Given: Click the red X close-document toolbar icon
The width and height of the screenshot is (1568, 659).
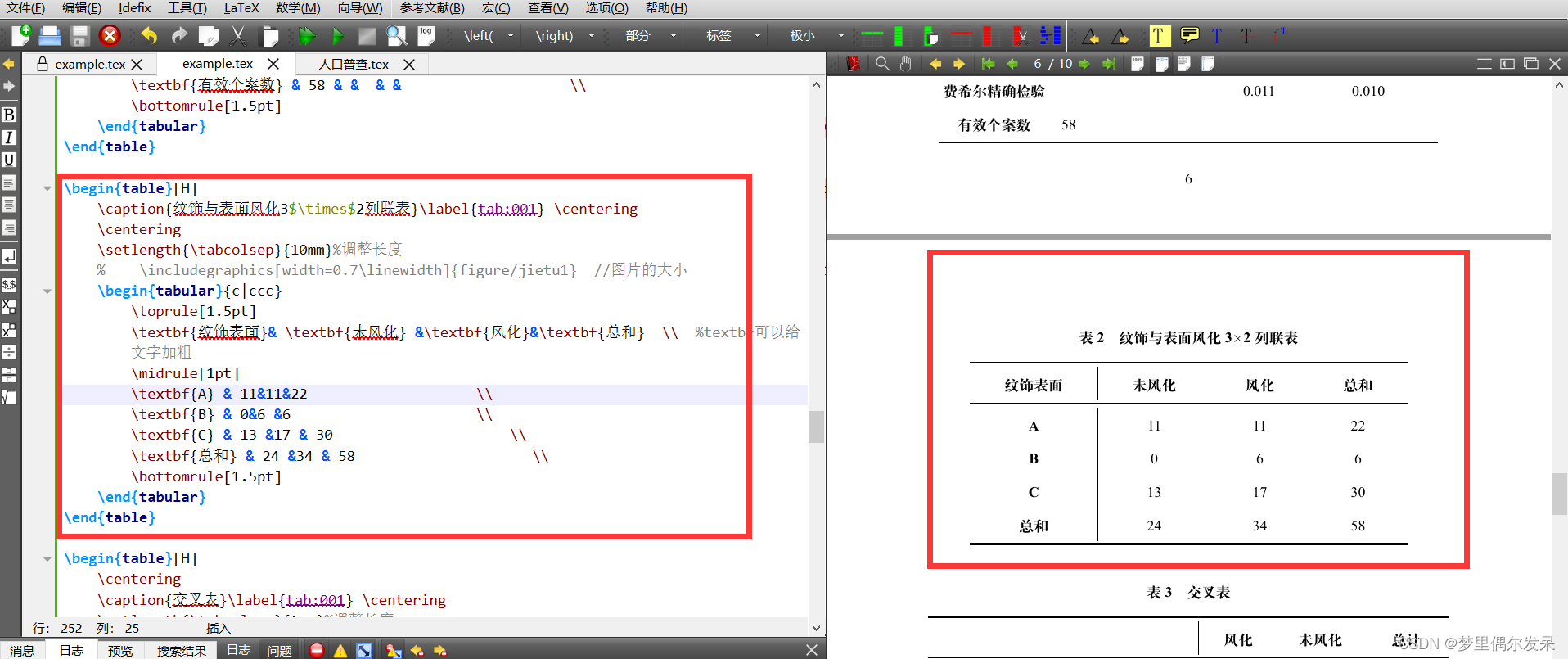Looking at the screenshot, I should click(x=110, y=35).
